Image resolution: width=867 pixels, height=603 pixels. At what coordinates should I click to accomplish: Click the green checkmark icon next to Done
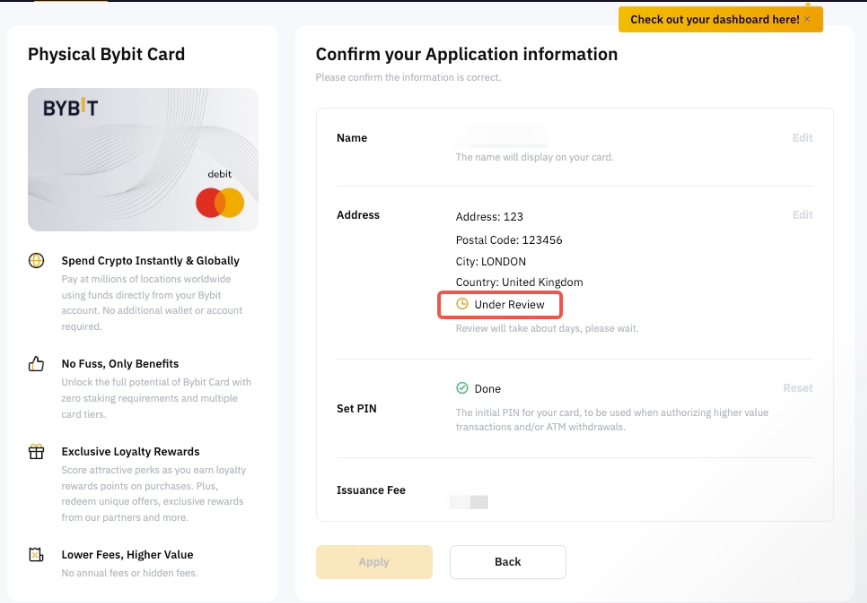[462, 389]
